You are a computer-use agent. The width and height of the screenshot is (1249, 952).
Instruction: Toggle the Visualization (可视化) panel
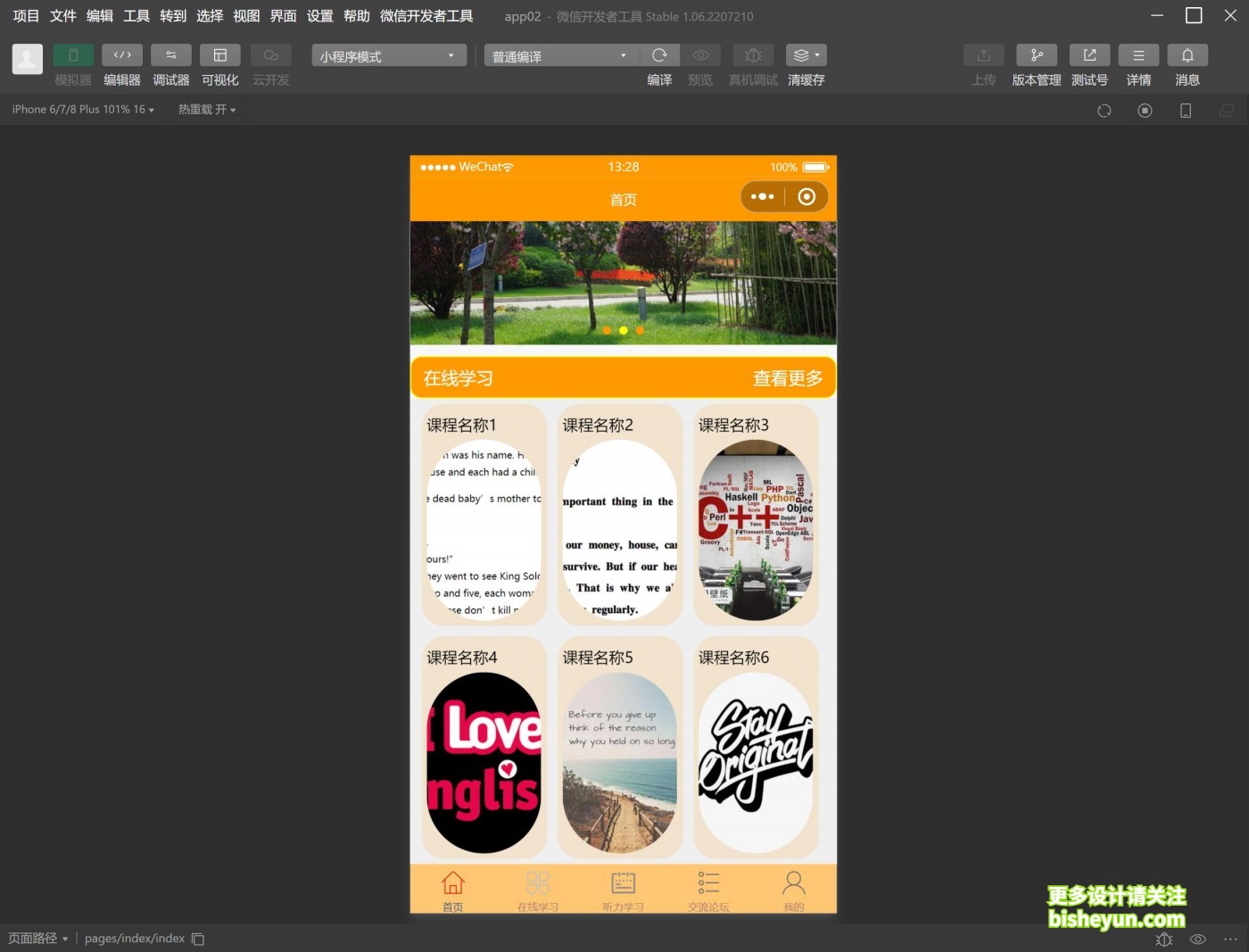(219, 55)
